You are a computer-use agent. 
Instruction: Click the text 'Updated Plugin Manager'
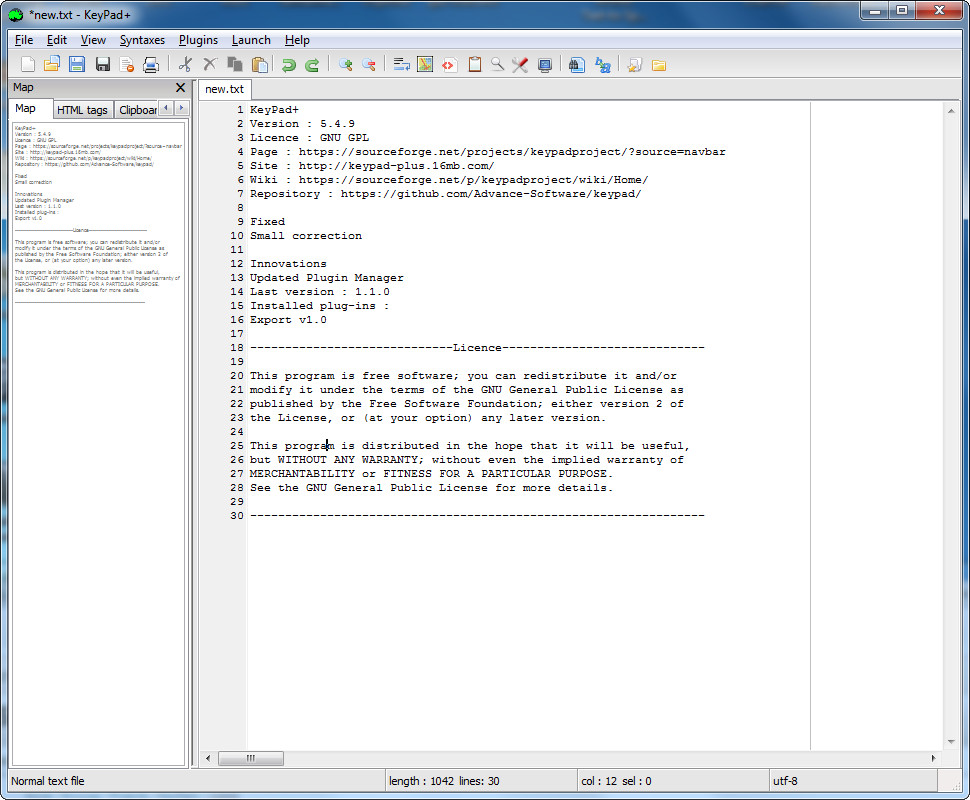point(327,278)
